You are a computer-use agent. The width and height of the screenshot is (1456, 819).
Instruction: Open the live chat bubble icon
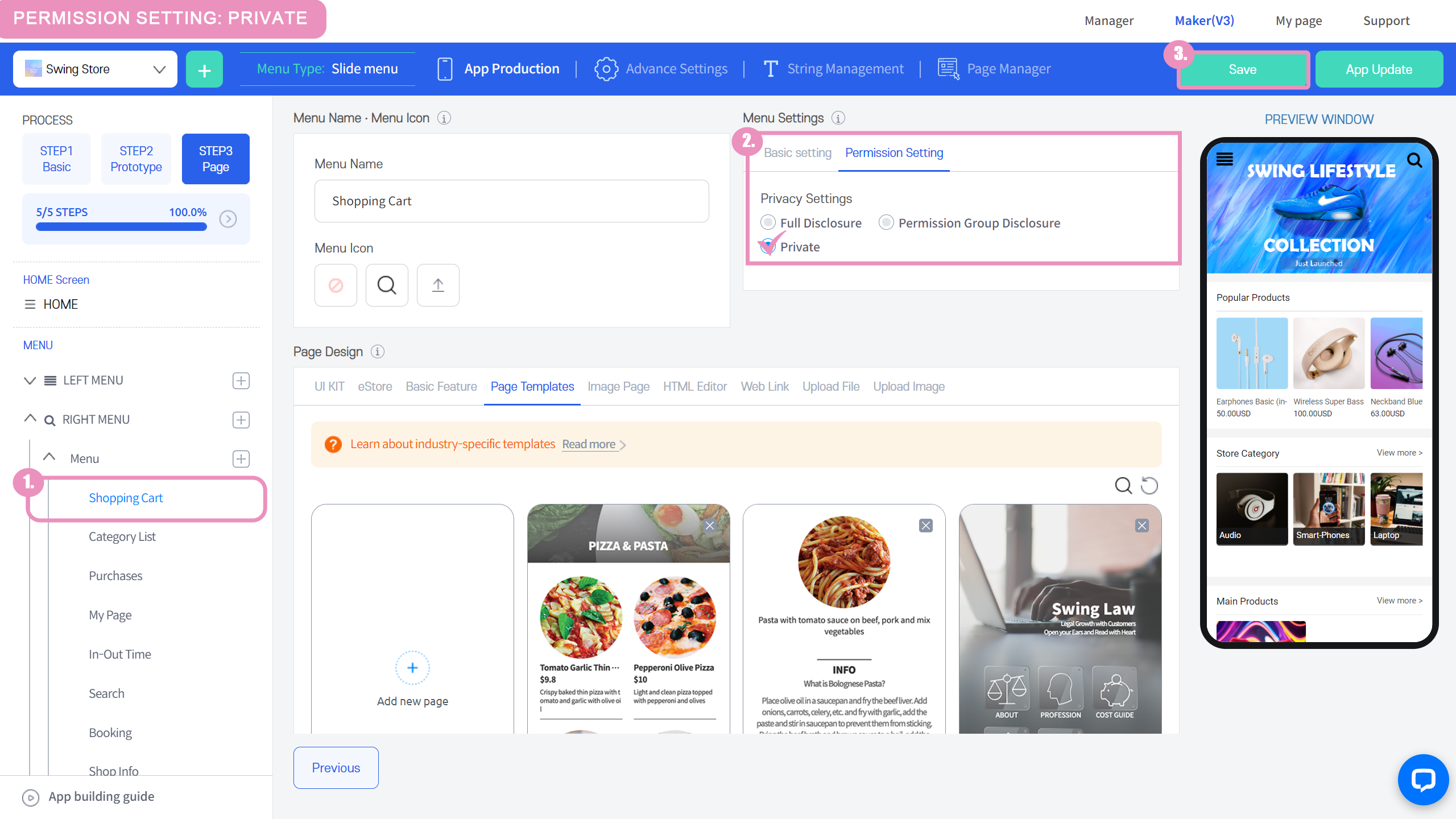tap(1422, 780)
